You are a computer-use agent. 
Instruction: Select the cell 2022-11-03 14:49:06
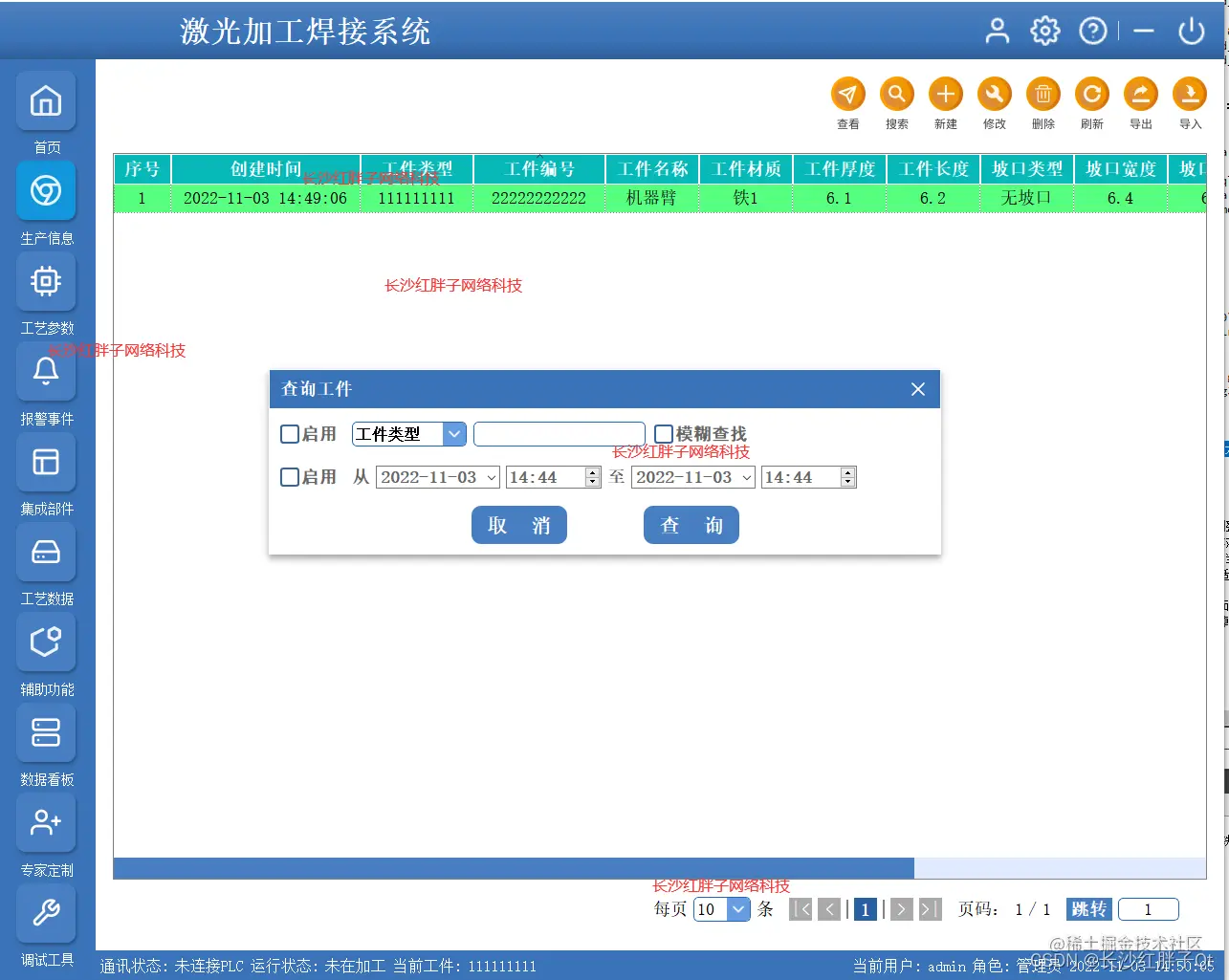(266, 198)
